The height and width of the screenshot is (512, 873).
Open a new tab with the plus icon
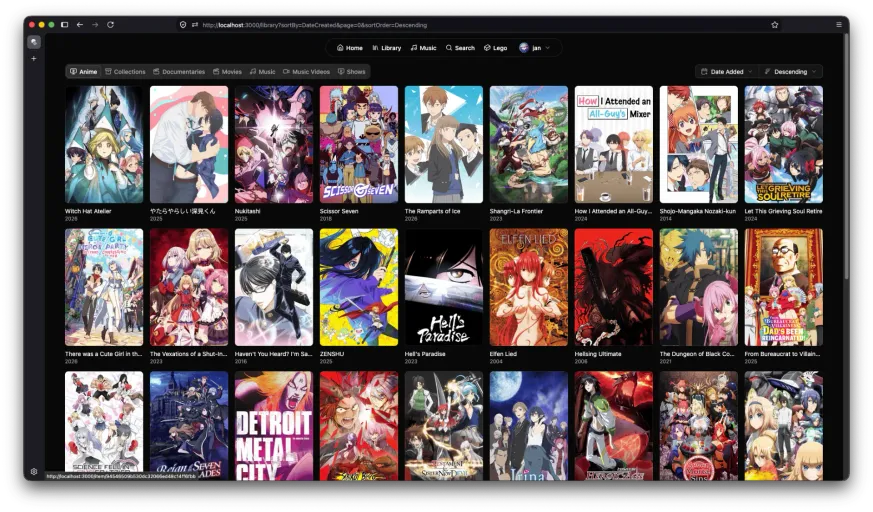click(x=34, y=58)
